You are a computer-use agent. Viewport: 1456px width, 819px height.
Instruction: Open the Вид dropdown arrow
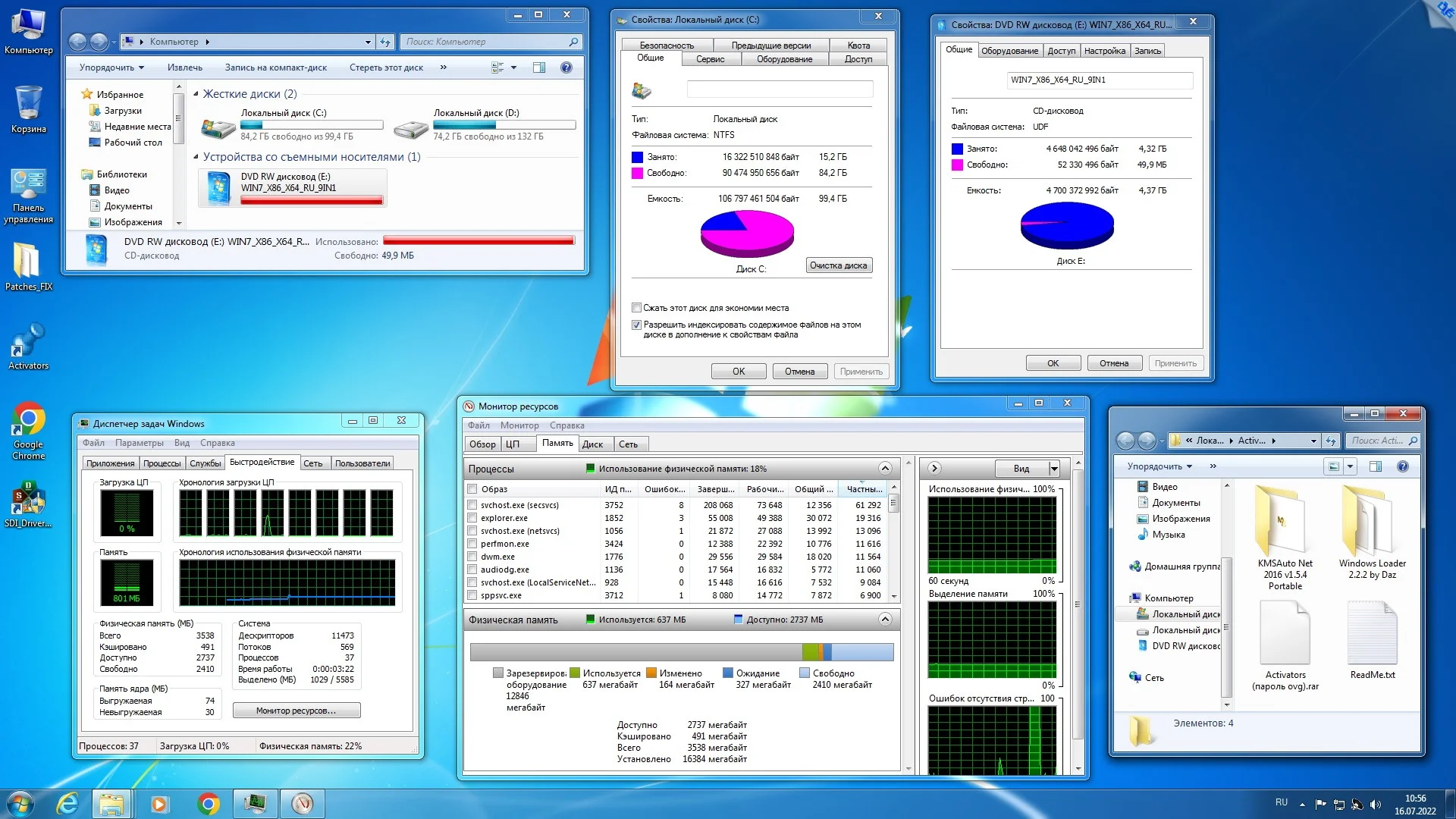(x=1053, y=469)
